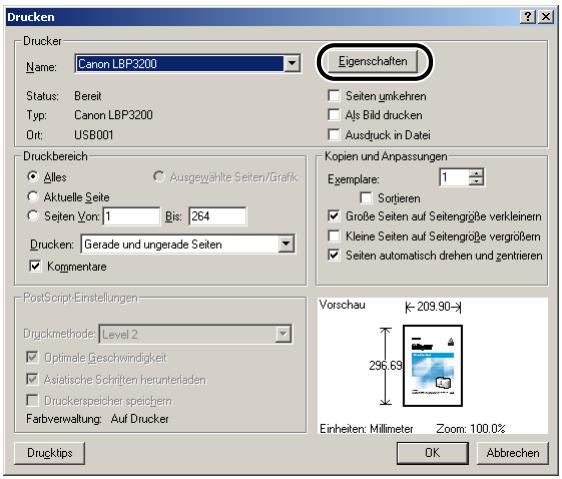562x479 pixels.
Task: Close the Drucken dialog
Action: click(546, 16)
